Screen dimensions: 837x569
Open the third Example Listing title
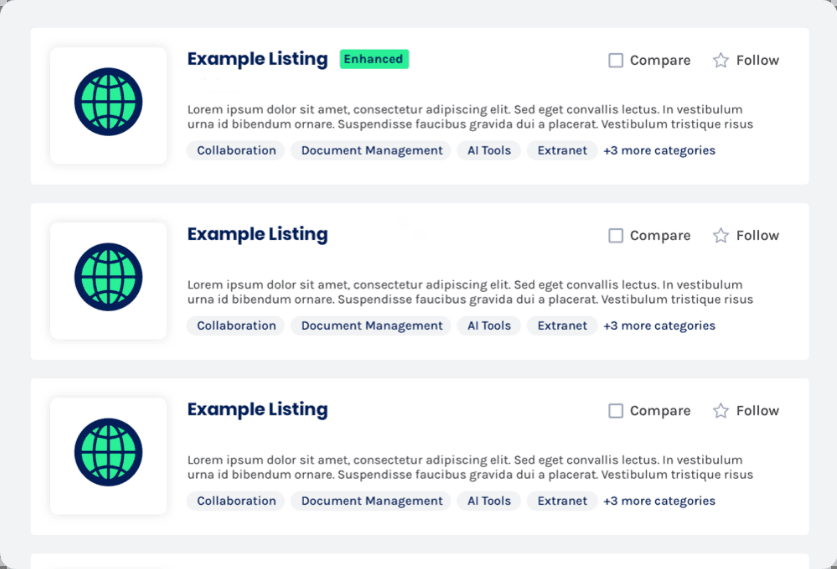tap(257, 409)
